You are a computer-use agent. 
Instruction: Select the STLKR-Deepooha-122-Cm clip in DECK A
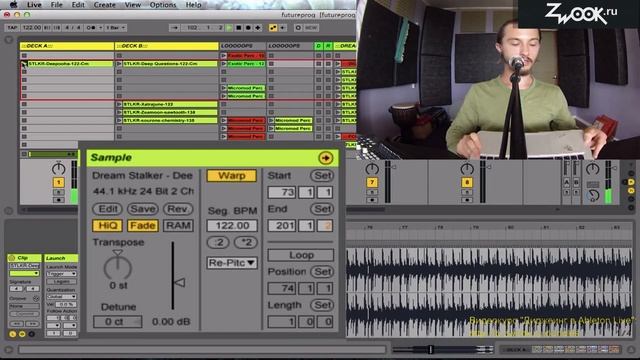click(70, 64)
